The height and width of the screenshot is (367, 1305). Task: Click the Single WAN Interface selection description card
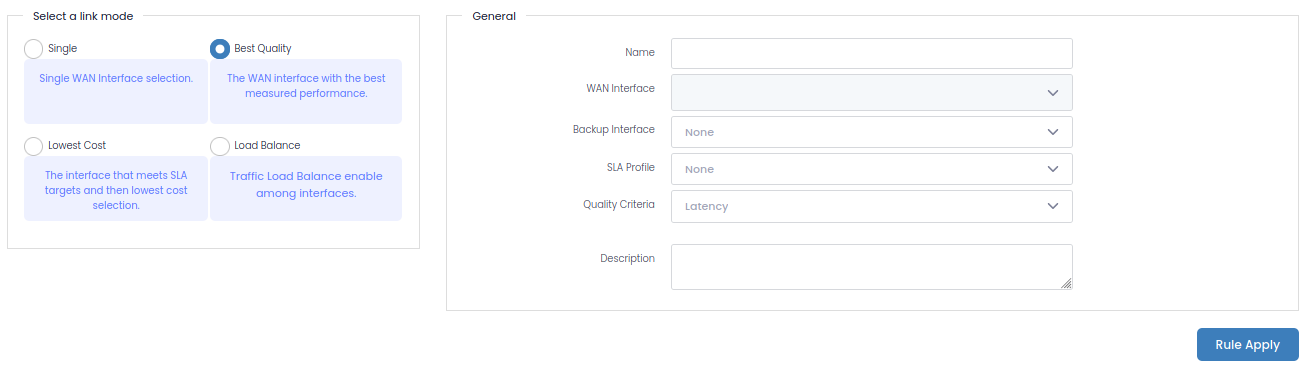pyautogui.click(x=116, y=91)
